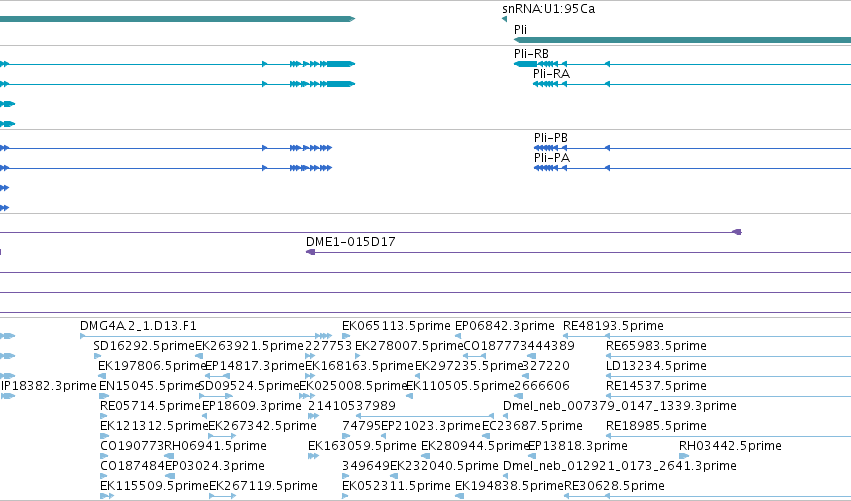Select the RE30628.5prime label
851x501 pixels.
click(614, 486)
